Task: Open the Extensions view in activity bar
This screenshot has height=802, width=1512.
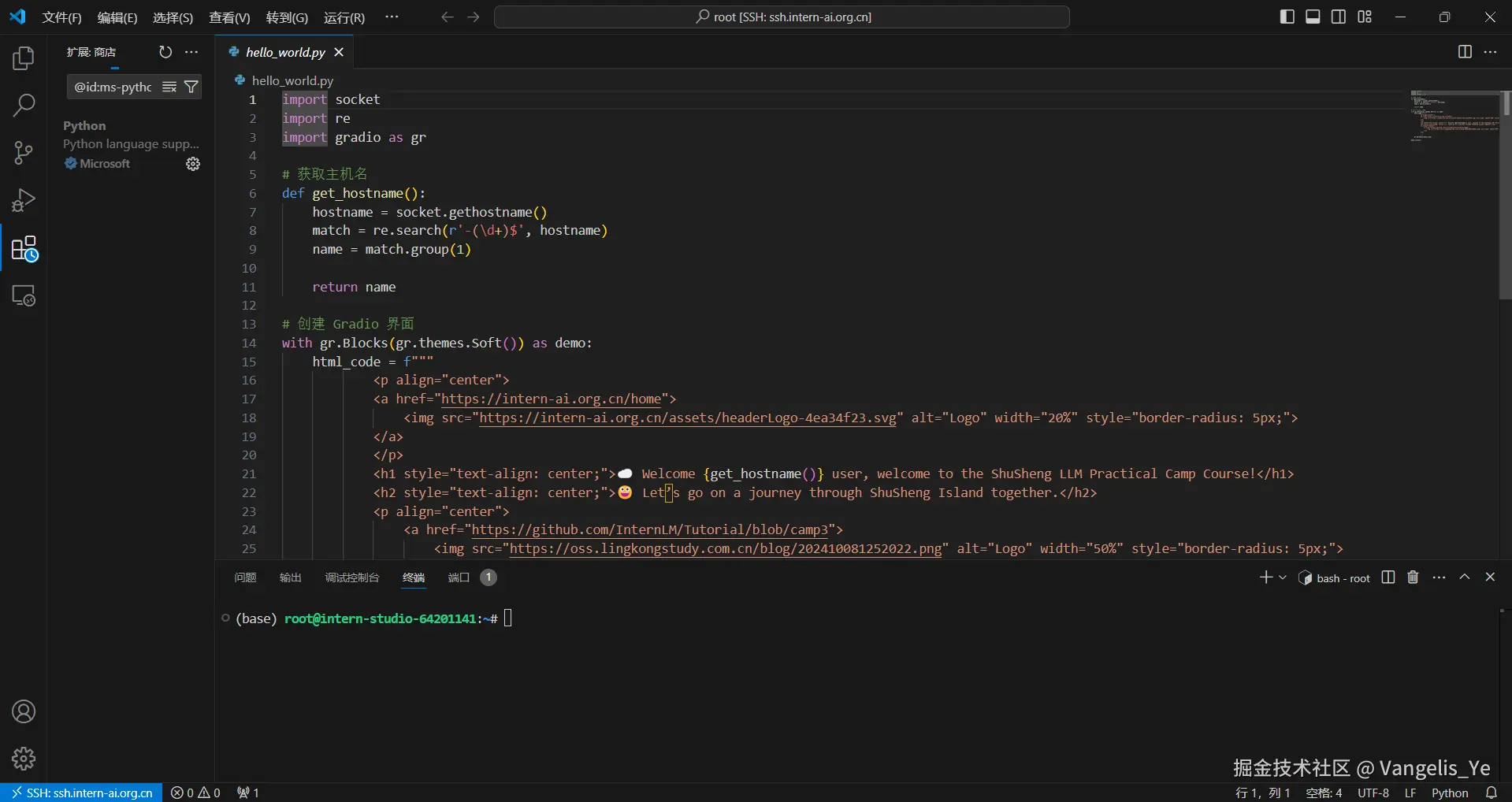Action: pos(24,248)
